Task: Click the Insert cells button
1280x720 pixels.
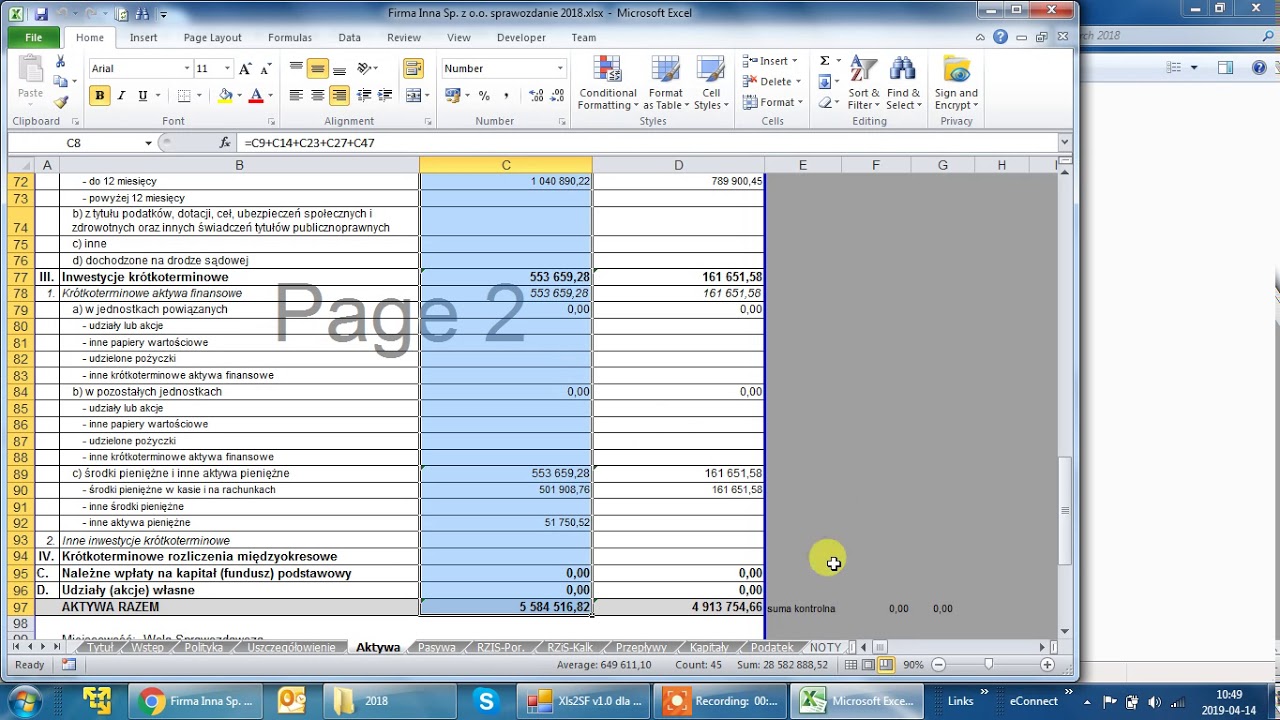Action: (x=771, y=61)
